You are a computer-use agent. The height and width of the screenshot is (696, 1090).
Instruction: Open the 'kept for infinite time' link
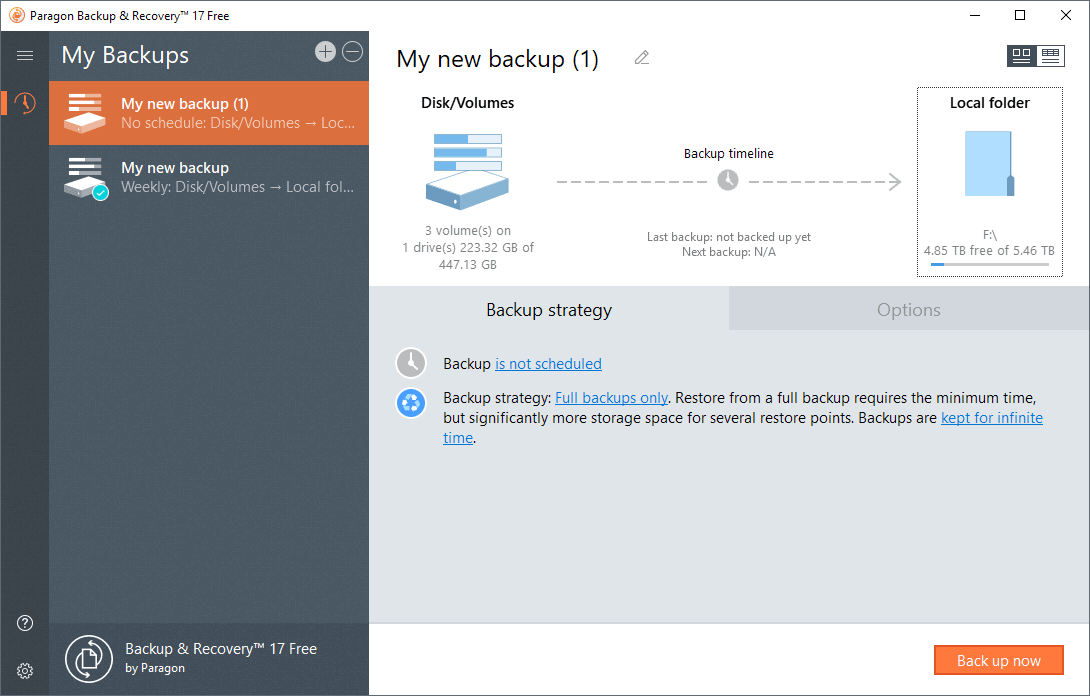(x=991, y=418)
